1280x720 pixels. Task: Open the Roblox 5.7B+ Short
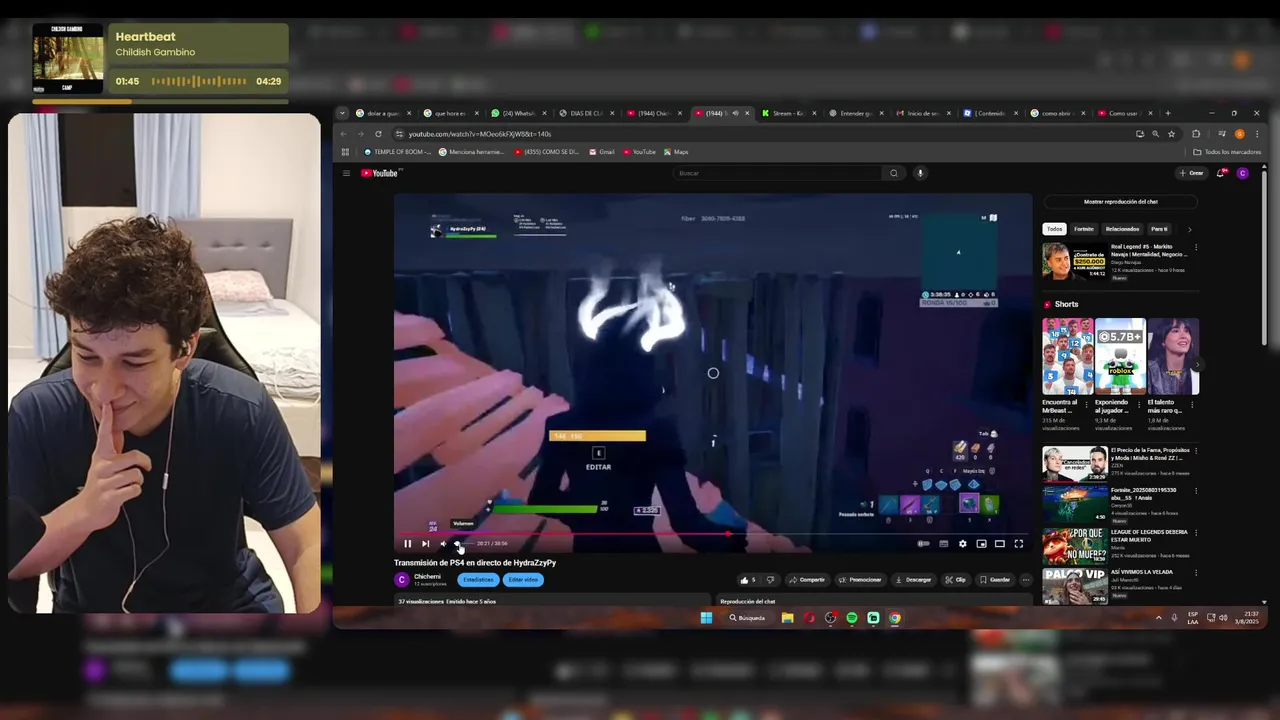tap(1120, 356)
